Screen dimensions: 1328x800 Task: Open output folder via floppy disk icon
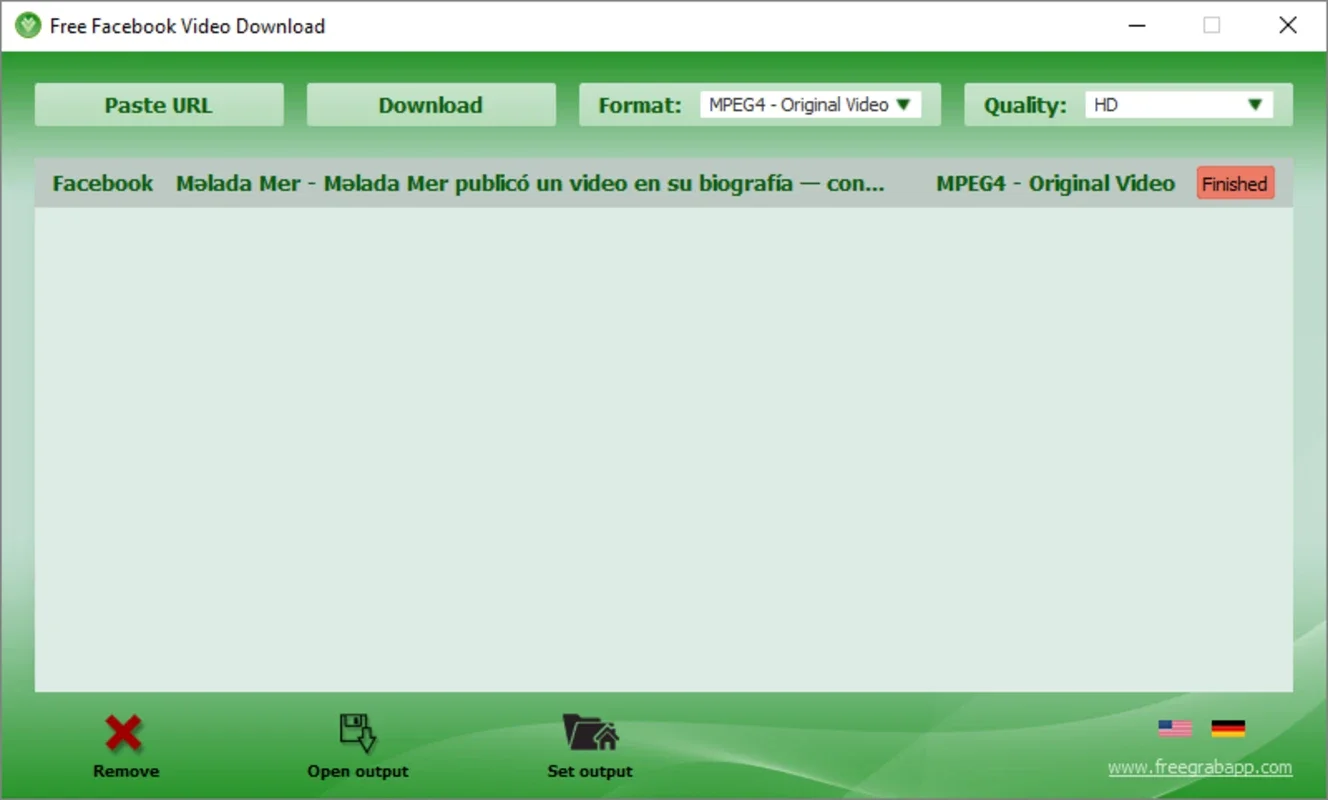pos(358,733)
